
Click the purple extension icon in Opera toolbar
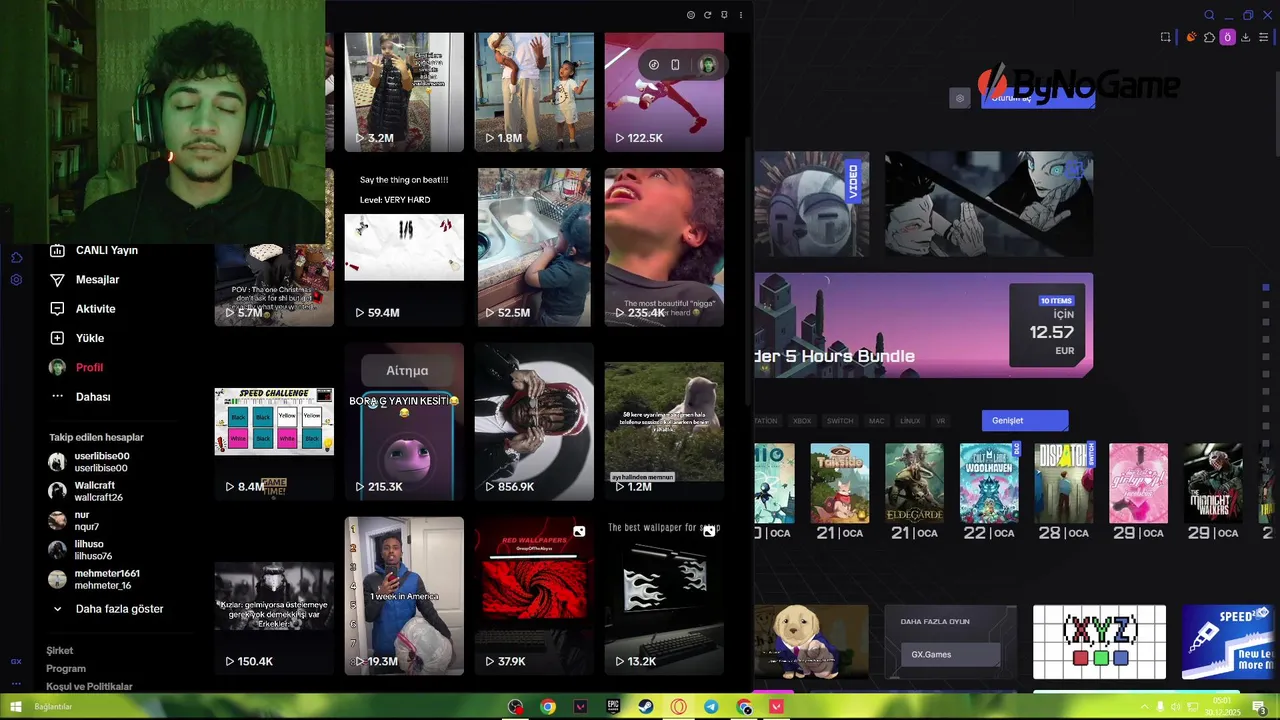pos(1227,37)
